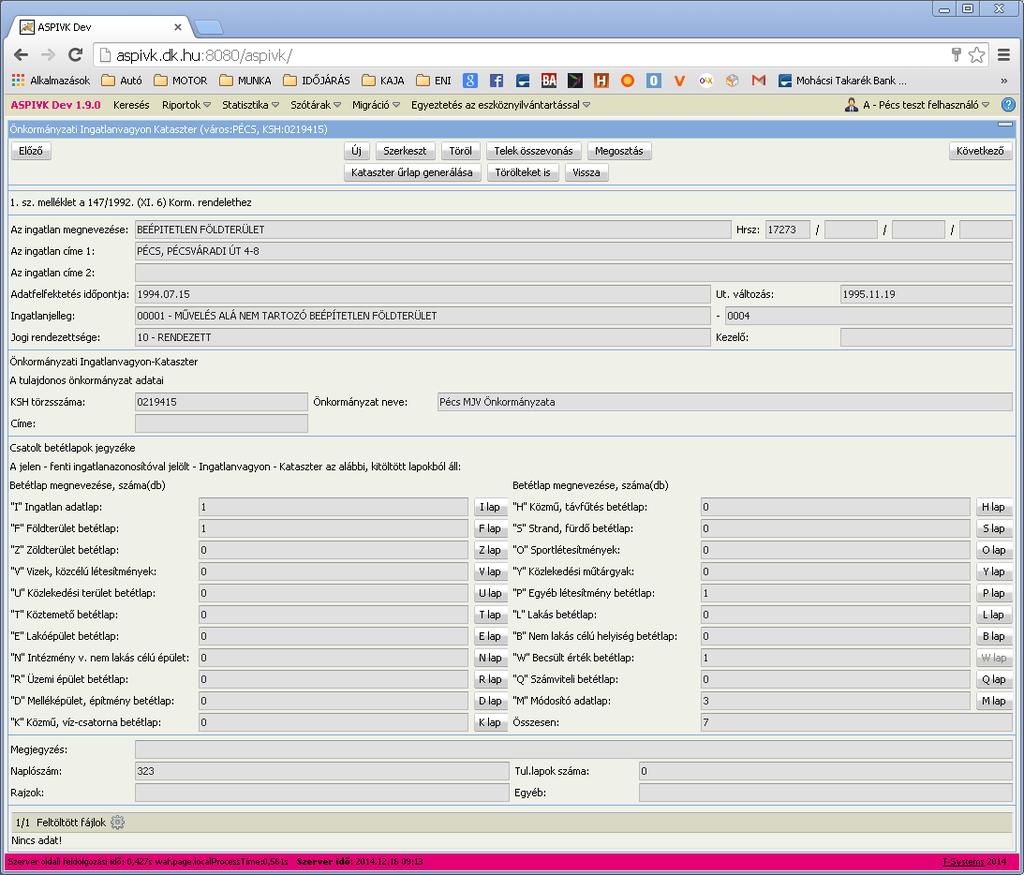
Task: Open the Autó bookmark folder
Action: 121,80
